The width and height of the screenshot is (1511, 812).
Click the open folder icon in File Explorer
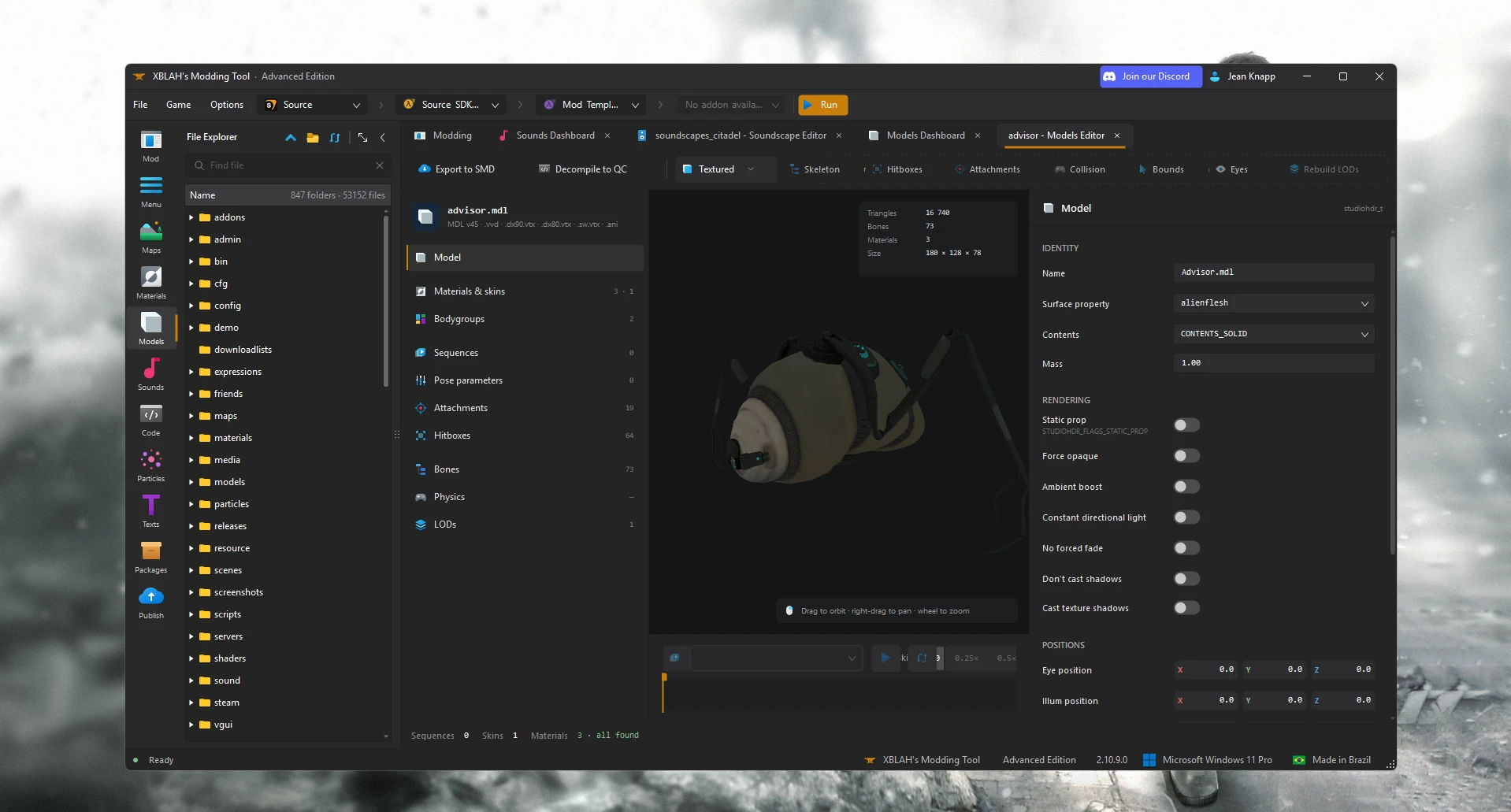[x=313, y=137]
